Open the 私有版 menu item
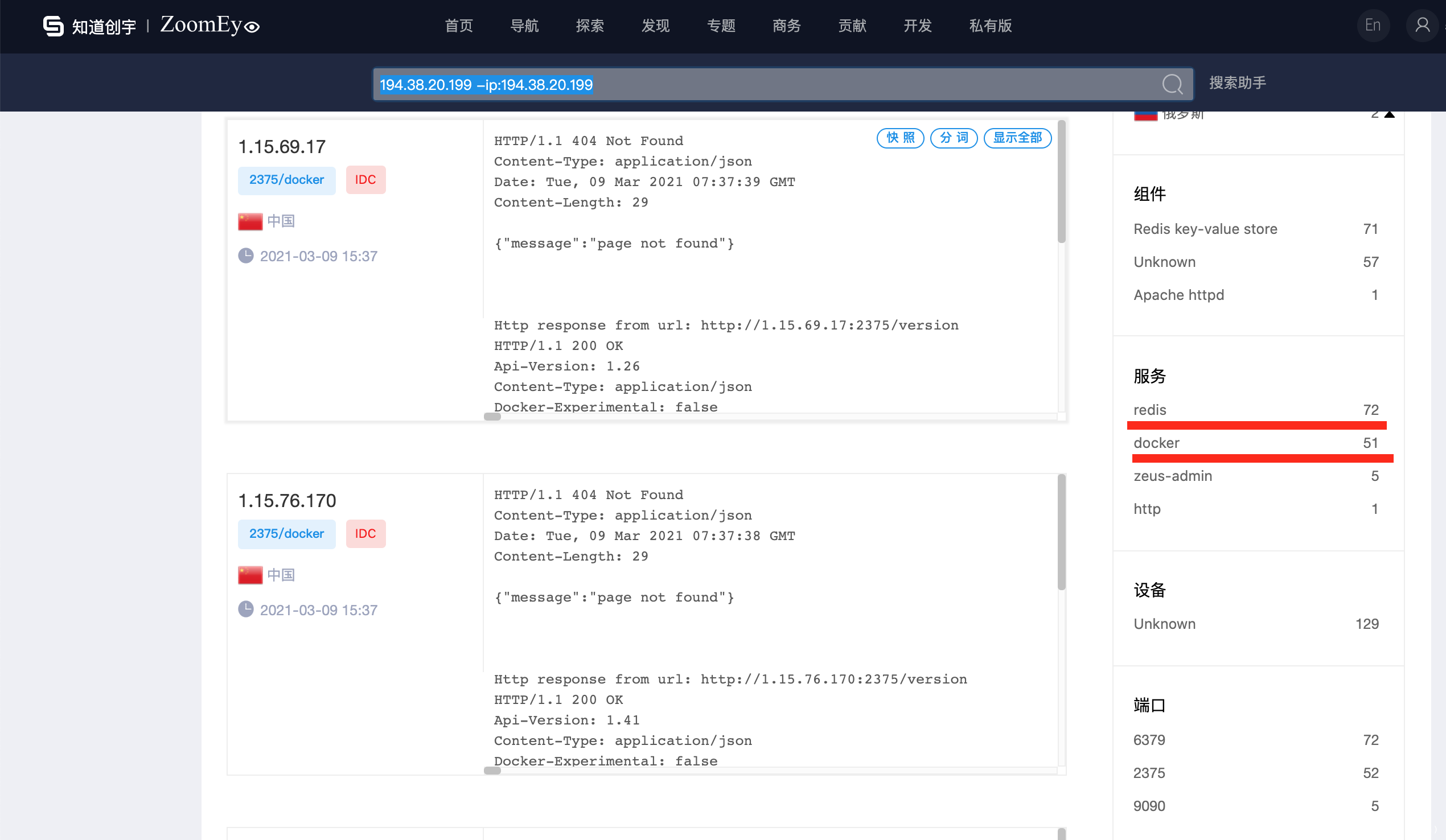 990,26
